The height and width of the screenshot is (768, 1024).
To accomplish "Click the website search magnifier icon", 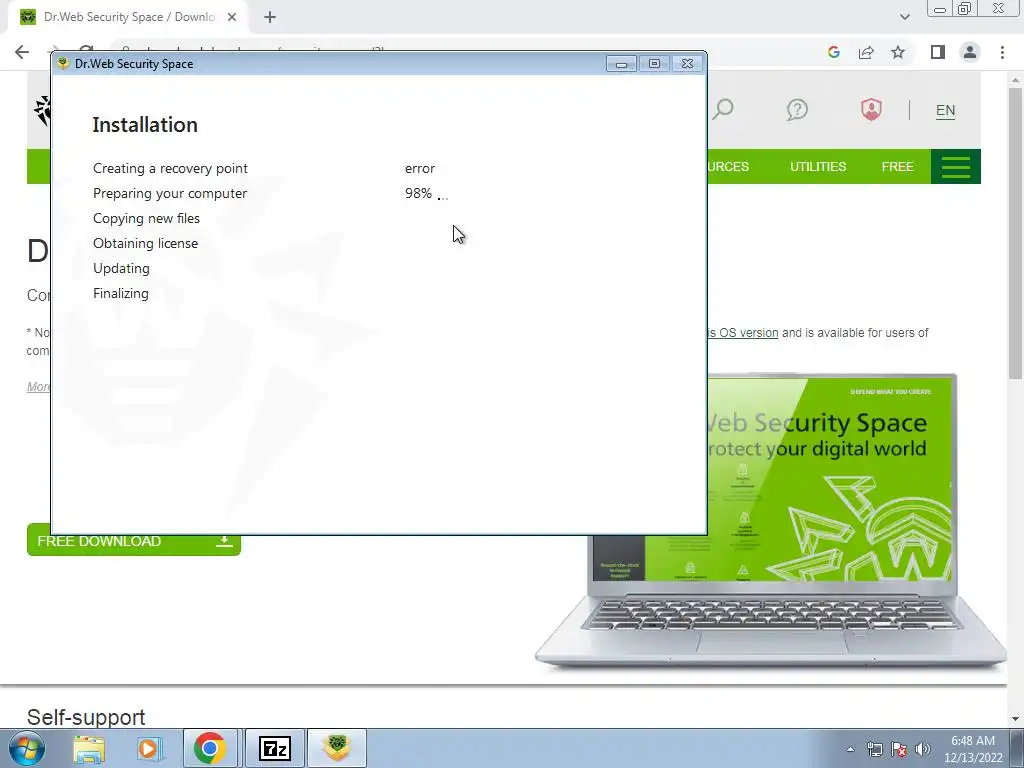I will click(x=723, y=109).
